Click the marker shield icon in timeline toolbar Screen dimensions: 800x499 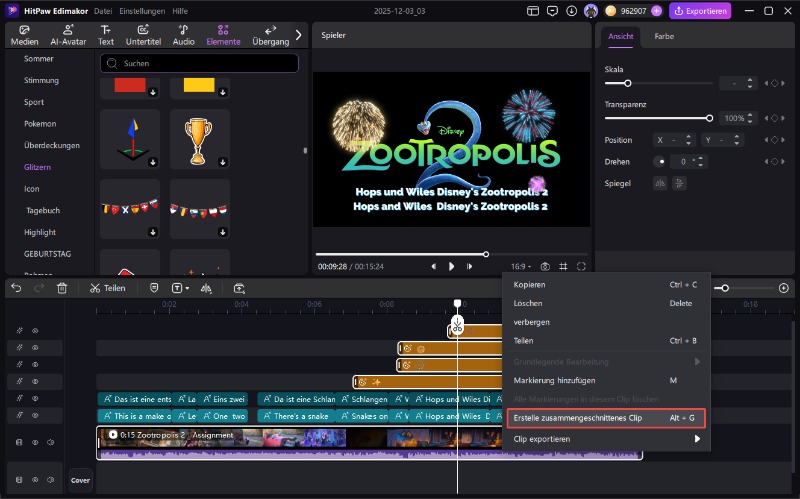click(x=153, y=288)
